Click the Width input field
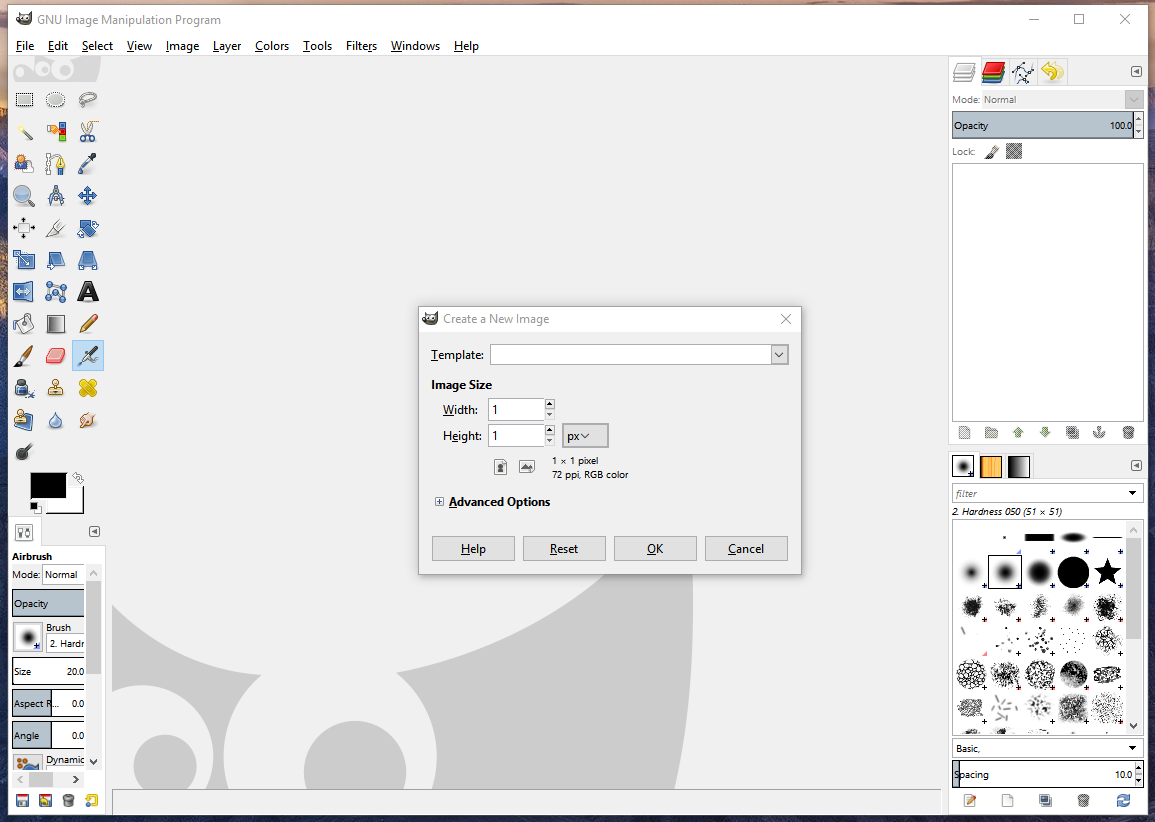This screenshot has width=1155, height=822. [516, 410]
